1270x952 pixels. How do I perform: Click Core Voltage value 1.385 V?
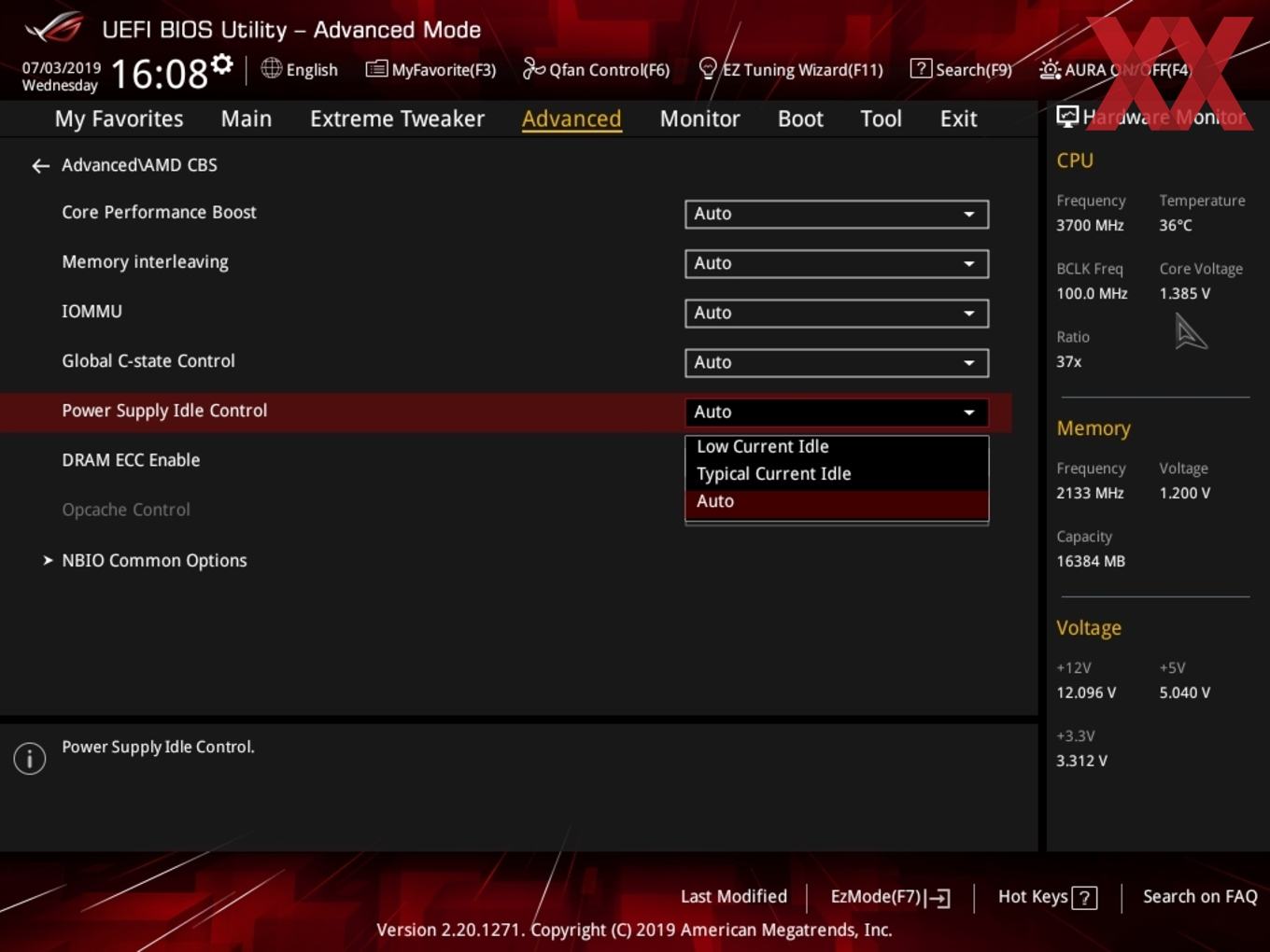click(x=1184, y=294)
